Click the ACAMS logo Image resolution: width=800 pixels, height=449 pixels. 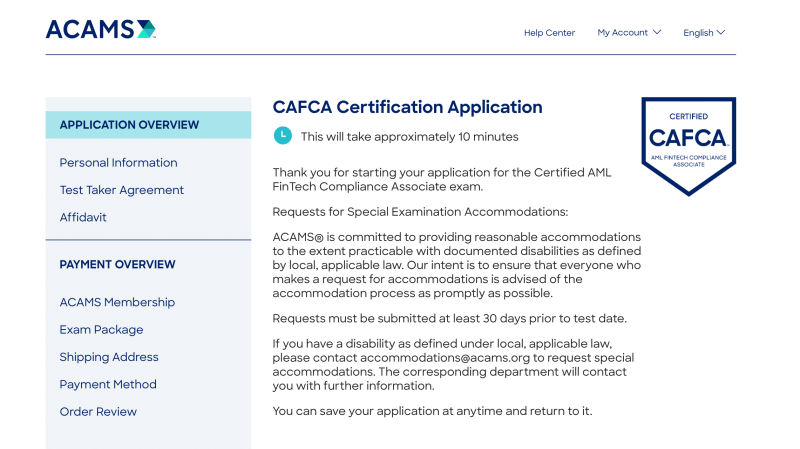(x=100, y=29)
